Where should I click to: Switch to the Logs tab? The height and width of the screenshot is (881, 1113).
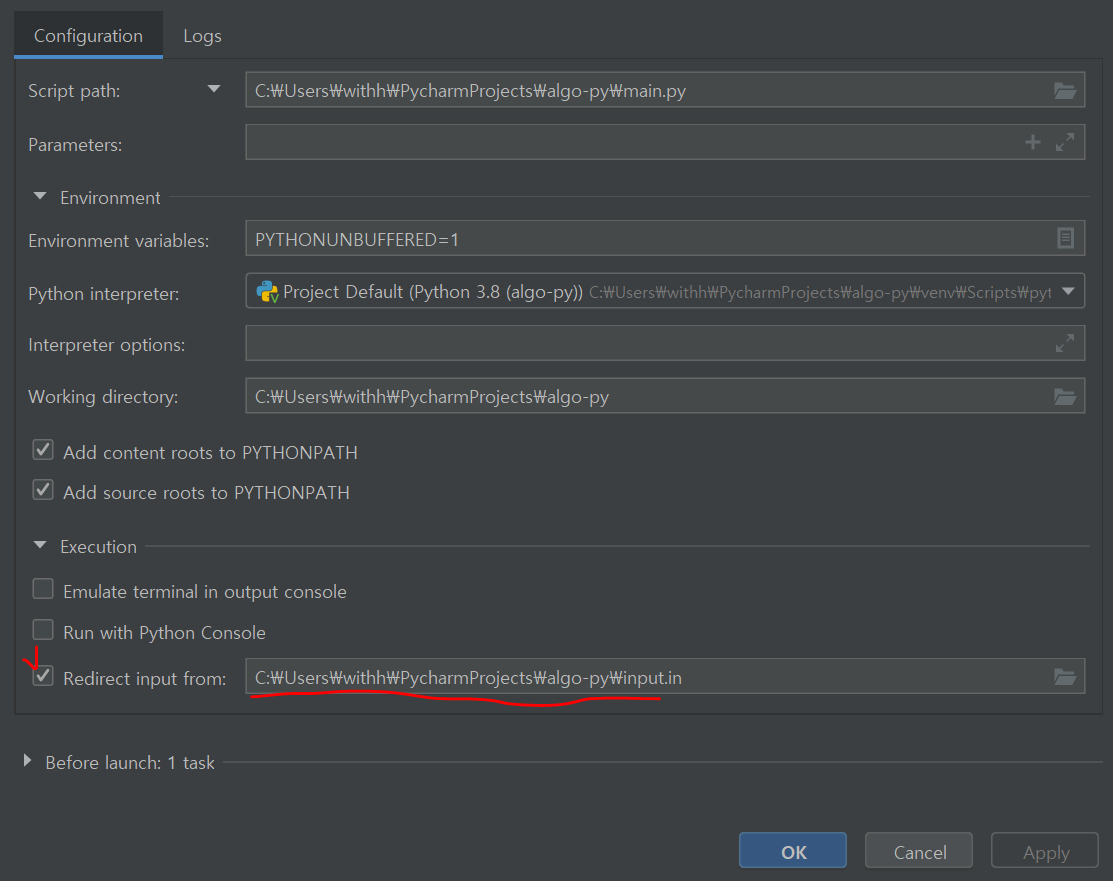[202, 35]
